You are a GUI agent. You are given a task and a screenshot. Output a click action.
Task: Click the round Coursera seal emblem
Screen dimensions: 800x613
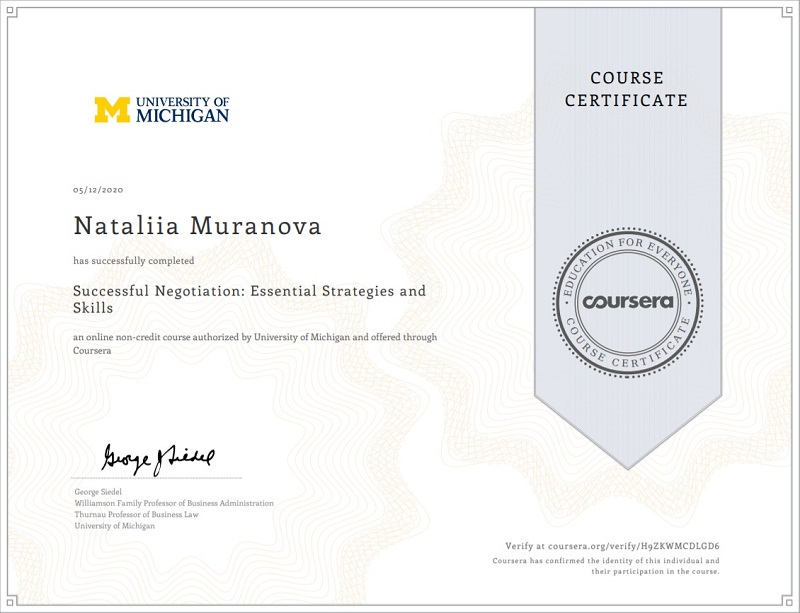point(626,302)
